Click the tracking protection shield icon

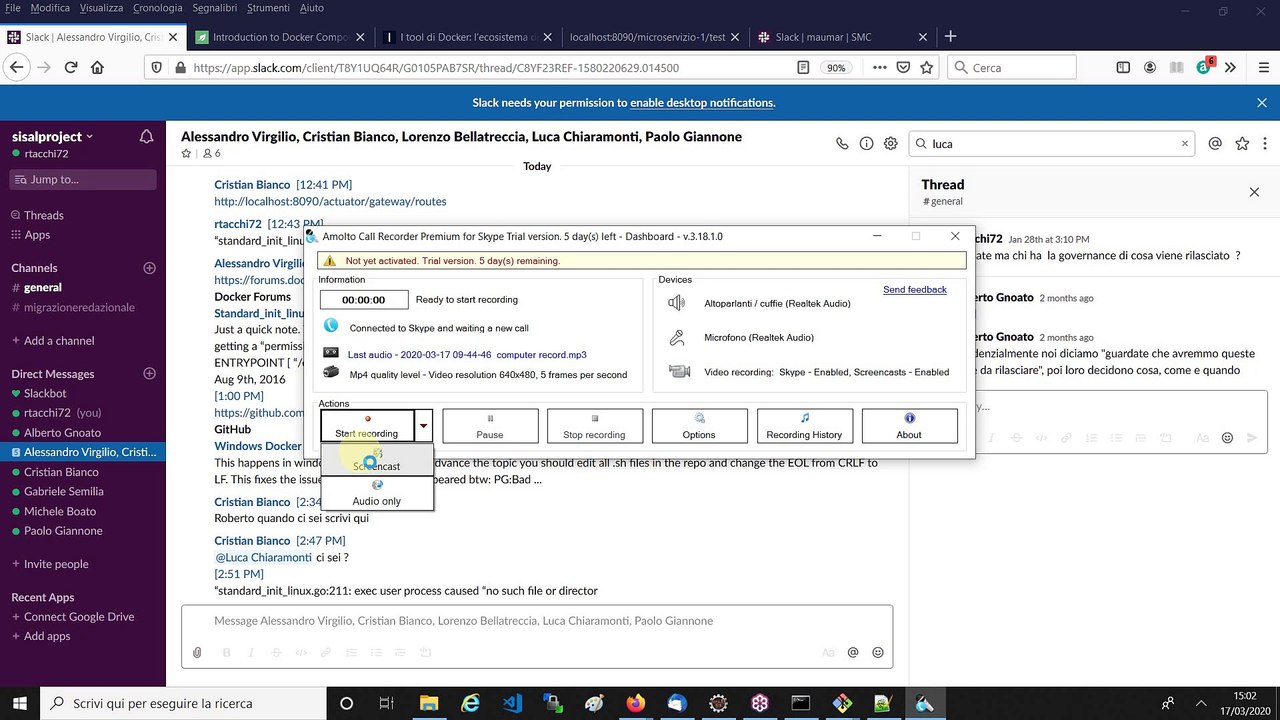[x=156, y=68]
